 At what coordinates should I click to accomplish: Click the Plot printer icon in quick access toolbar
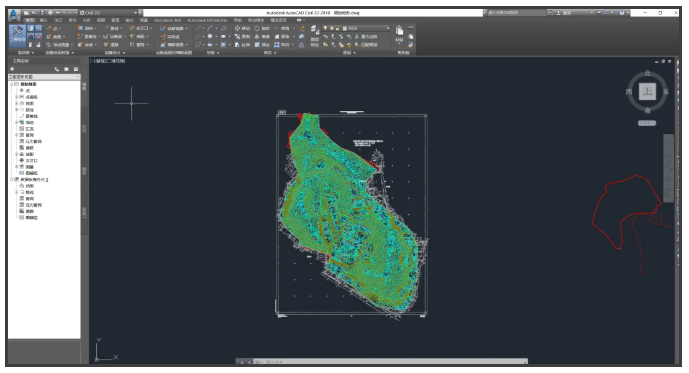coord(50,13)
